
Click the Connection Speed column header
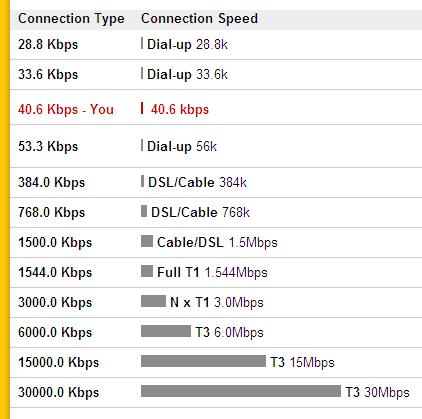[199, 18]
